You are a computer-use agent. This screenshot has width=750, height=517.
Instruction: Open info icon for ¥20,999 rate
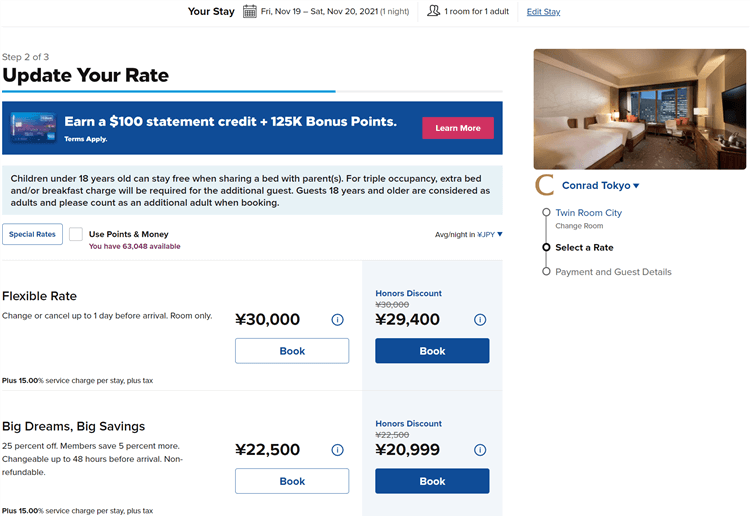480,450
